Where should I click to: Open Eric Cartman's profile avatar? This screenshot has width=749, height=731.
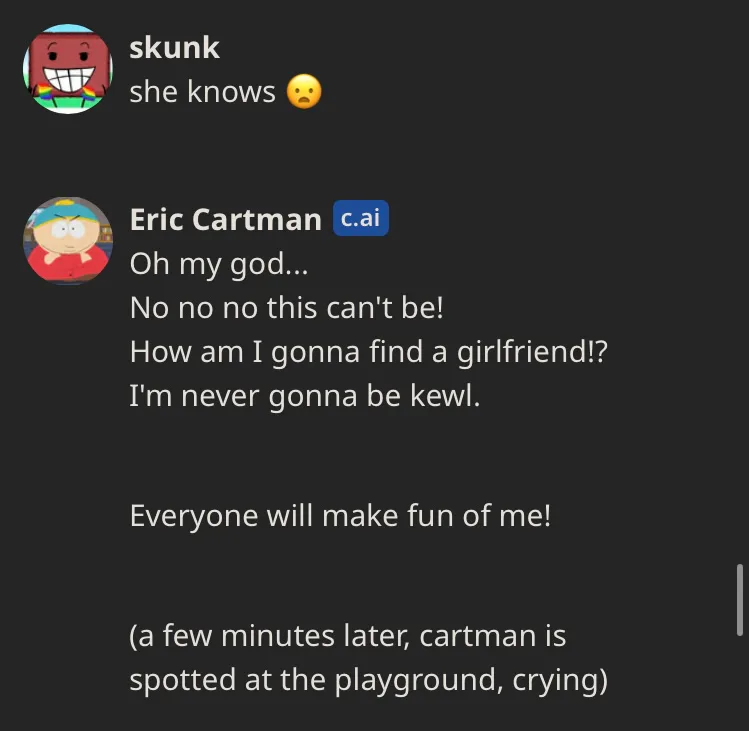(68, 241)
